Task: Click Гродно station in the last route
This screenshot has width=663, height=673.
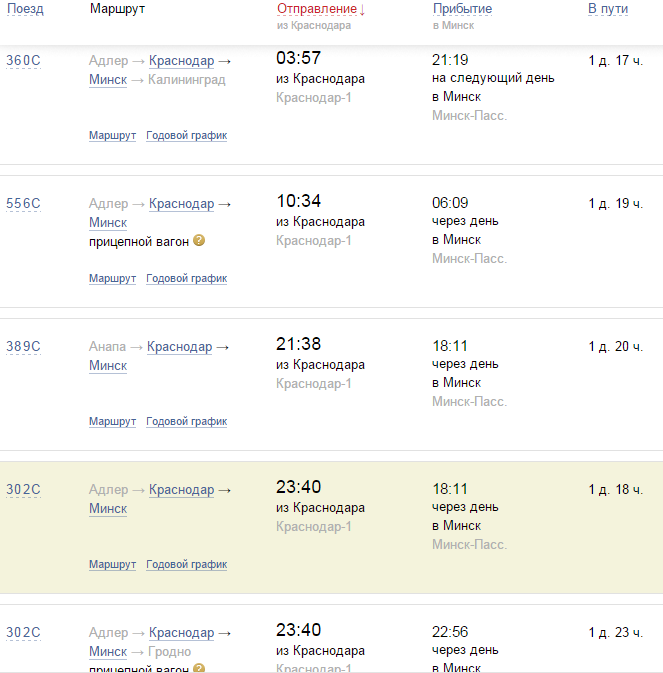Action: (x=169, y=651)
